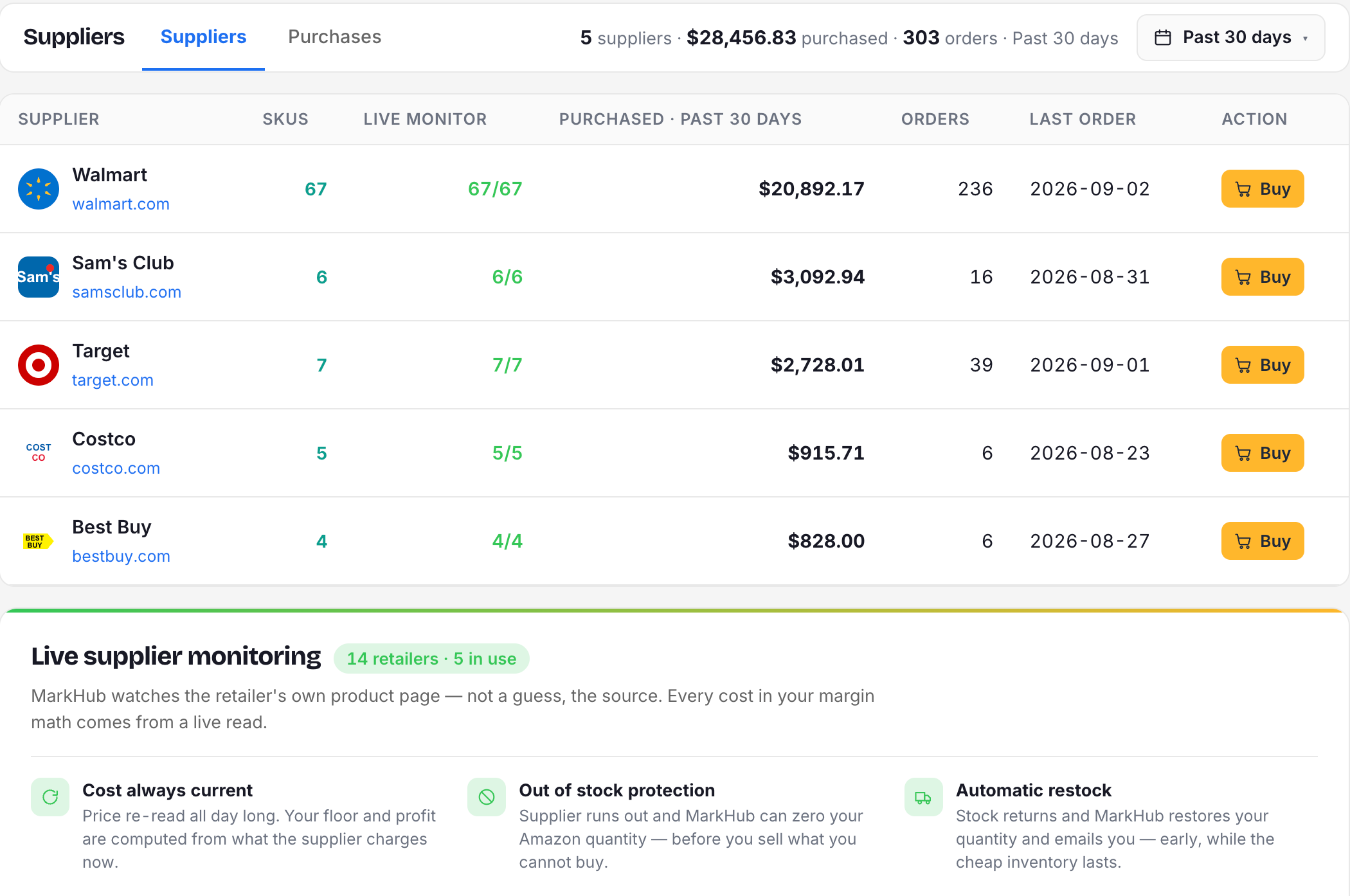
Task: Click the Sam's Club logo icon
Action: pyautogui.click(x=38, y=277)
